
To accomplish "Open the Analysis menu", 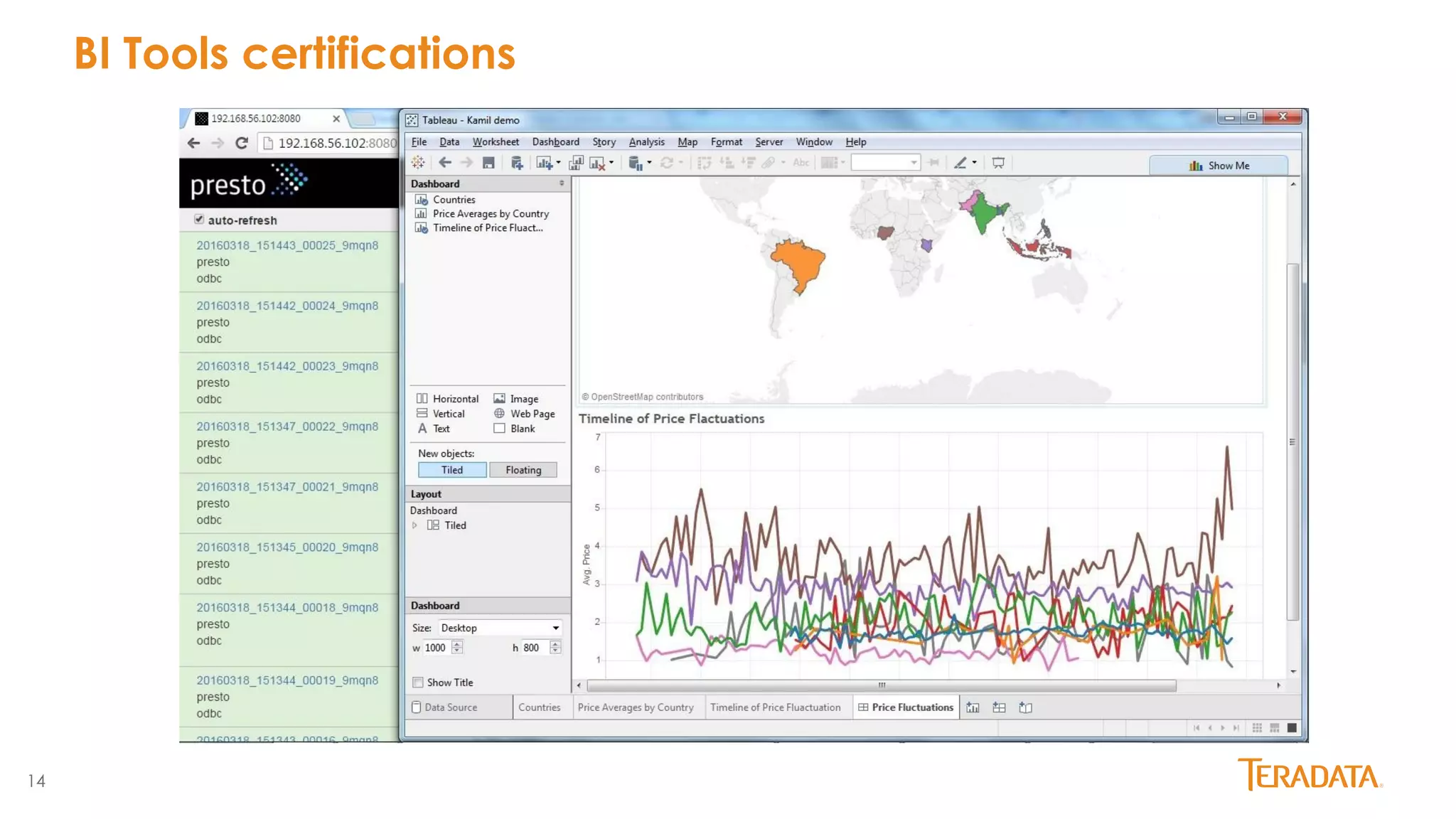I will 646,141.
